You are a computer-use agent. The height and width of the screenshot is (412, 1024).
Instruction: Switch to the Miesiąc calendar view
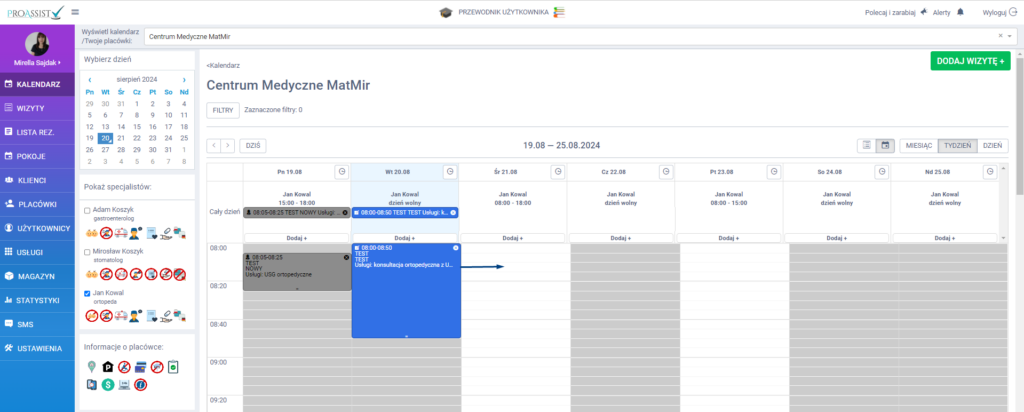(x=918, y=145)
